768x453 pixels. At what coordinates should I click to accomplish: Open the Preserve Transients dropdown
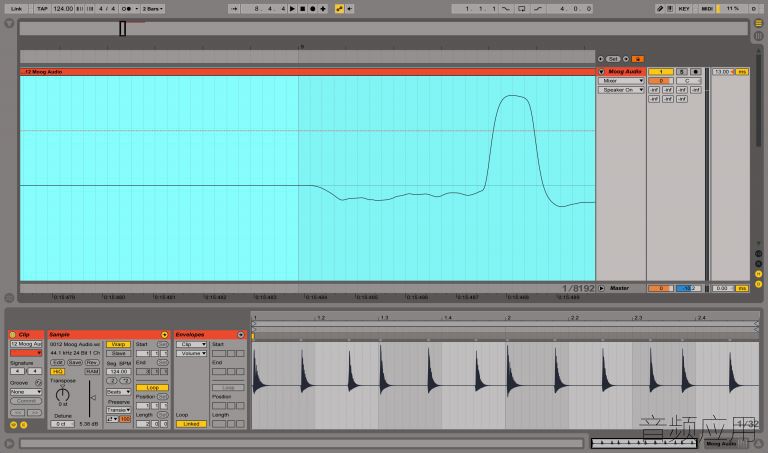pyautogui.click(x=118, y=410)
